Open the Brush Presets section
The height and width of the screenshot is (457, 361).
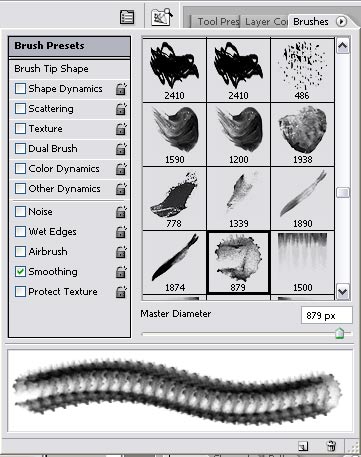[x=69, y=46]
